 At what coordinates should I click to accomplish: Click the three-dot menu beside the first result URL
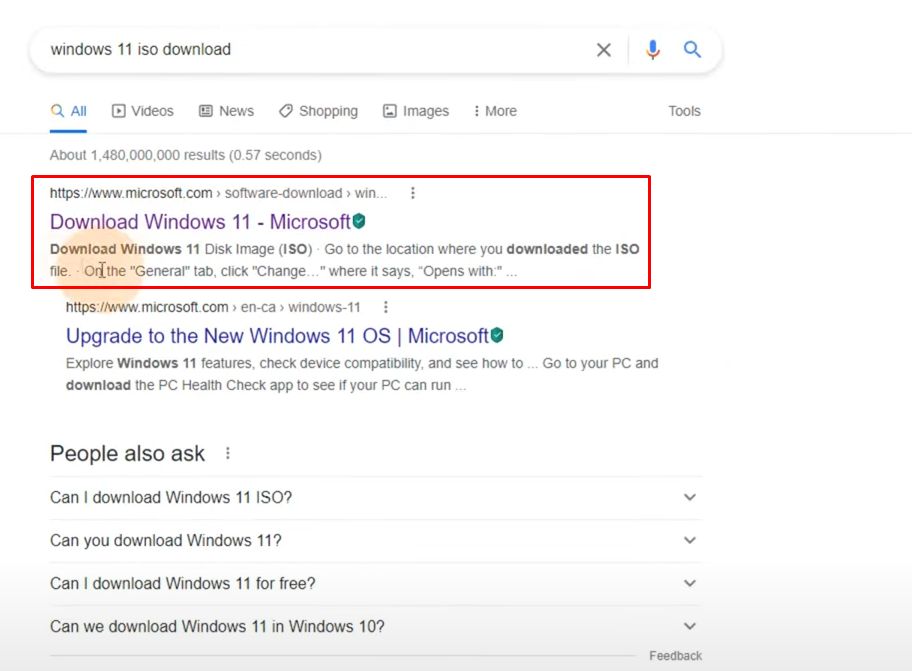[x=413, y=193]
